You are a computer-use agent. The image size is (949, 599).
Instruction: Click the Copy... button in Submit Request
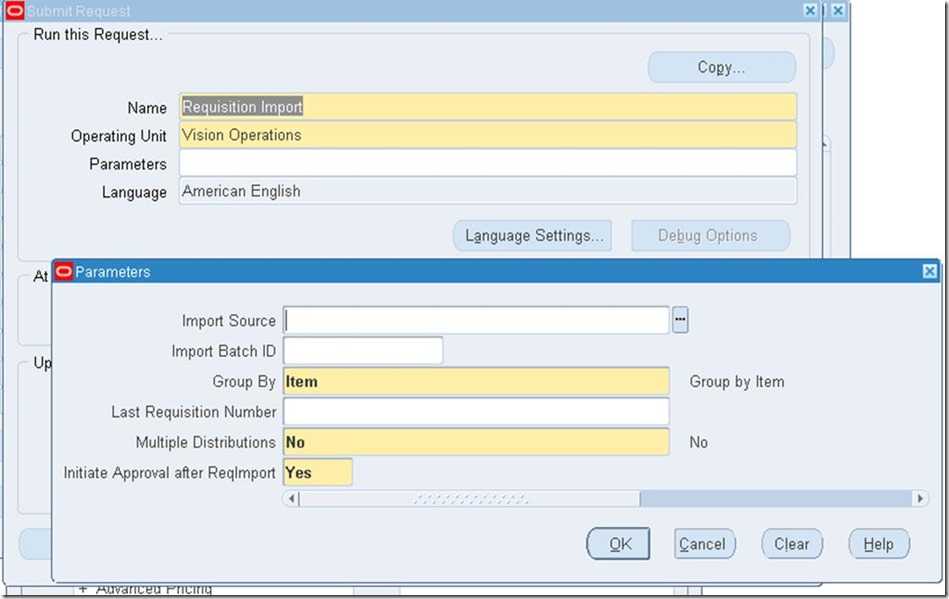click(721, 67)
